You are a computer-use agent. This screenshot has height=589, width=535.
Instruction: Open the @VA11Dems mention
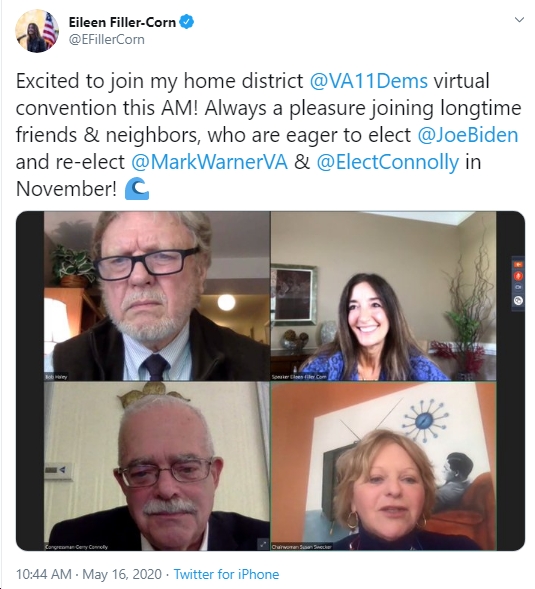pos(369,81)
